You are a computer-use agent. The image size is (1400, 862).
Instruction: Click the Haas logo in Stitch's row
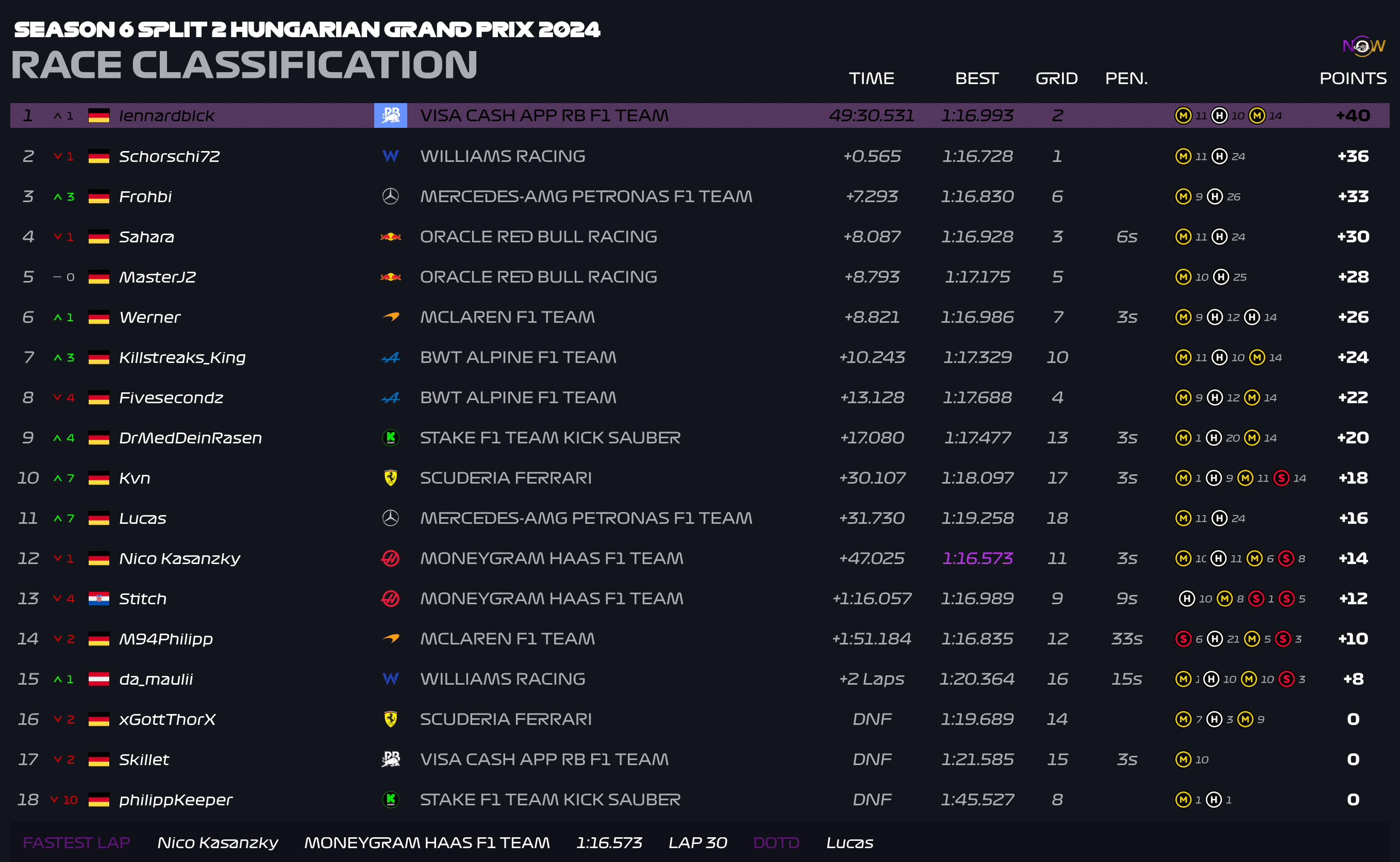coord(391,599)
